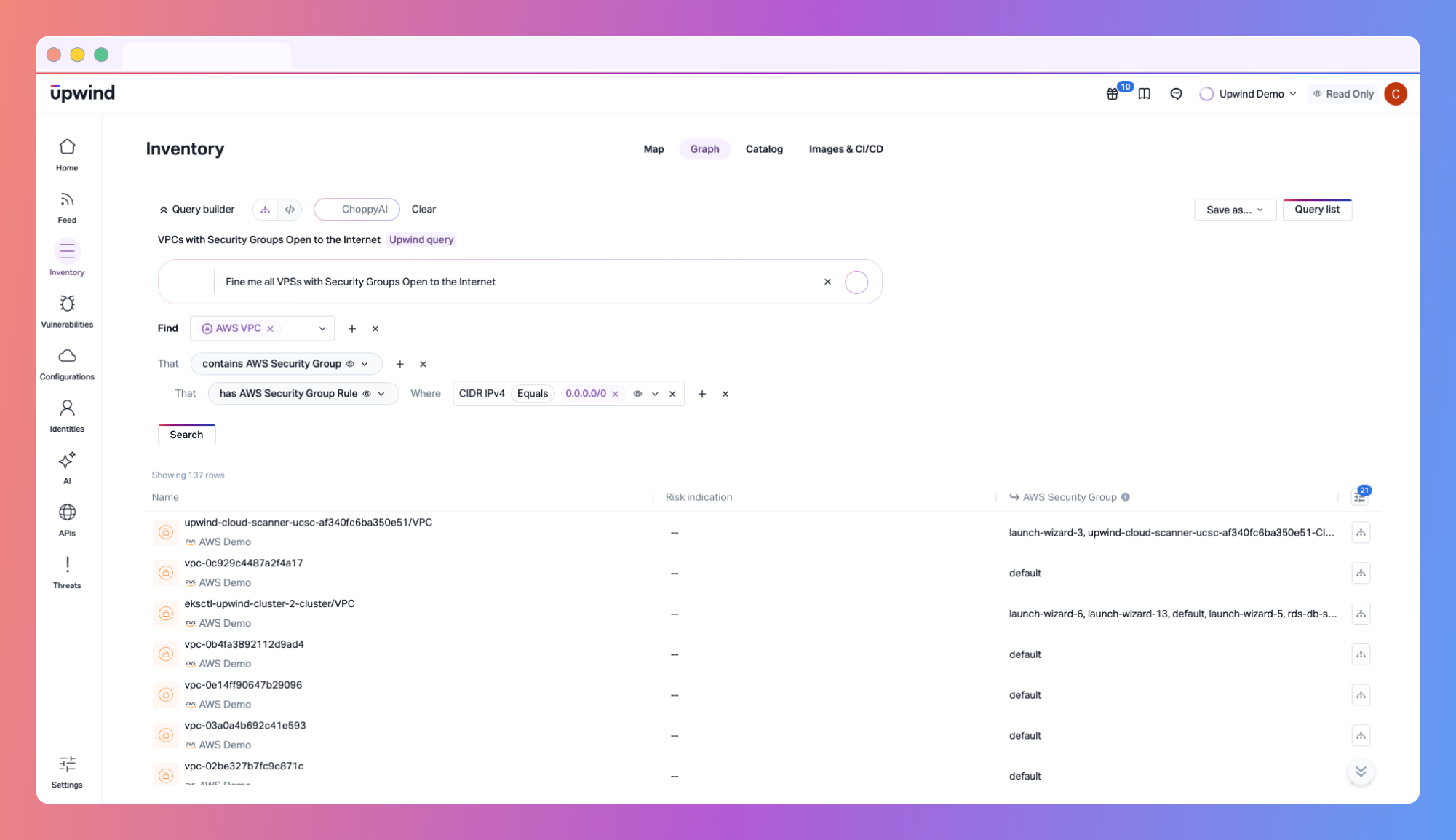Viewport: 1456px width, 840px height.
Task: Toggle eye icon on has AWS Security Group Rule
Action: (x=367, y=394)
